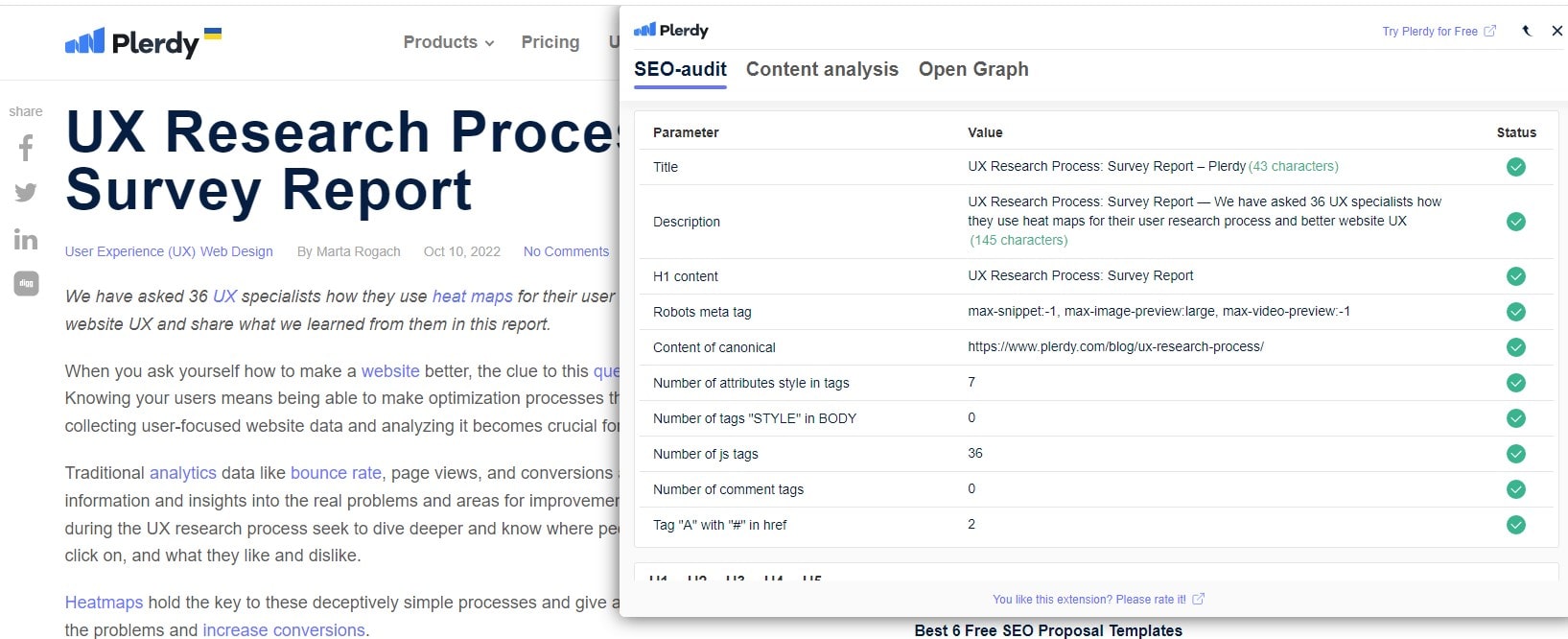Viewport: 1568px width, 639px height.
Task: Close the Plerdy extension panel
Action: 1556,31
